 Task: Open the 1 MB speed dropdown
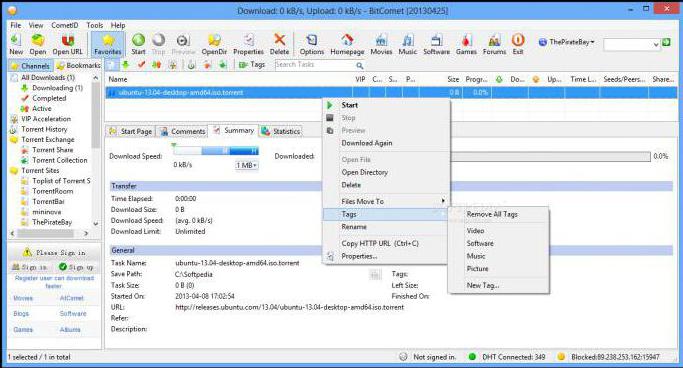pos(247,165)
